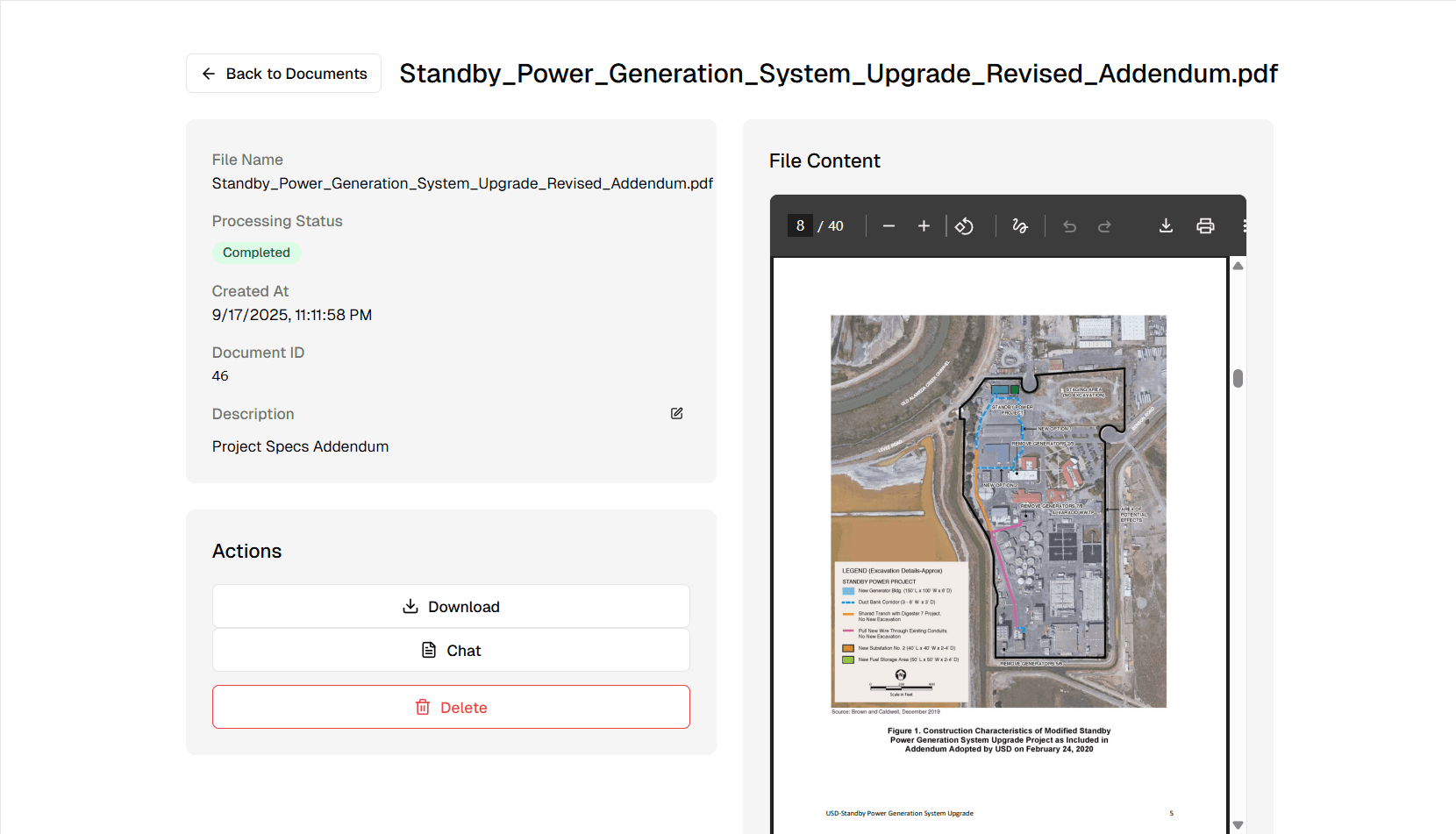
Task: Zoom out the PDF with minus icon
Action: coord(889,226)
